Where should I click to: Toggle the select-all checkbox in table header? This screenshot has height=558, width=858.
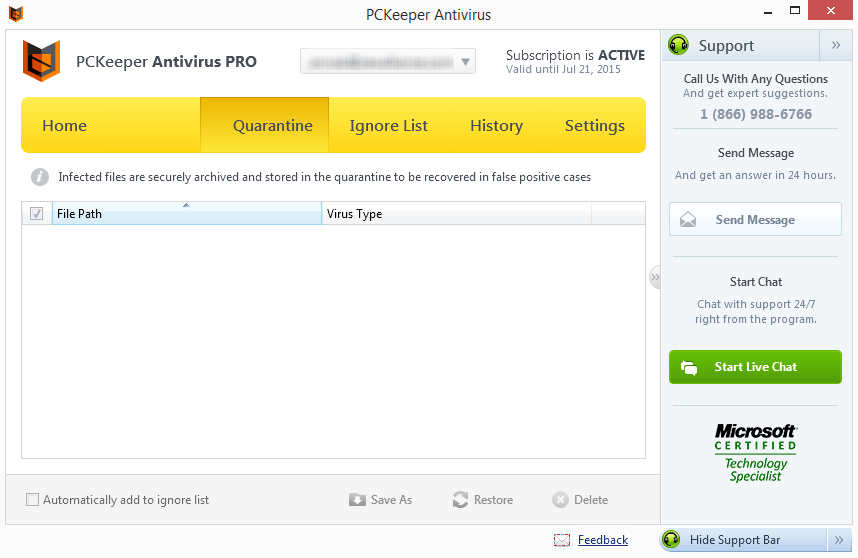37,213
